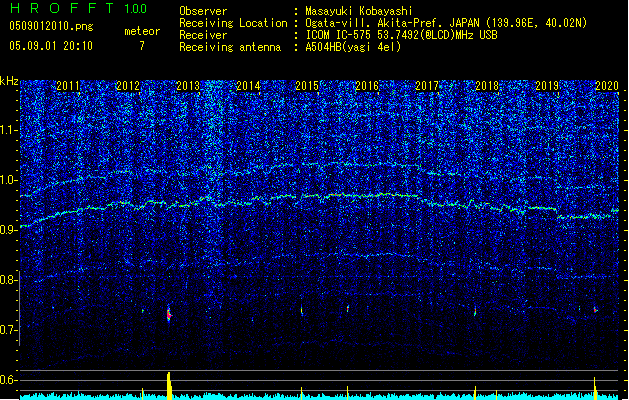Click the 1.0 kHz frequency label
Viewport: 629px width, 400px height.
[x=9, y=180]
